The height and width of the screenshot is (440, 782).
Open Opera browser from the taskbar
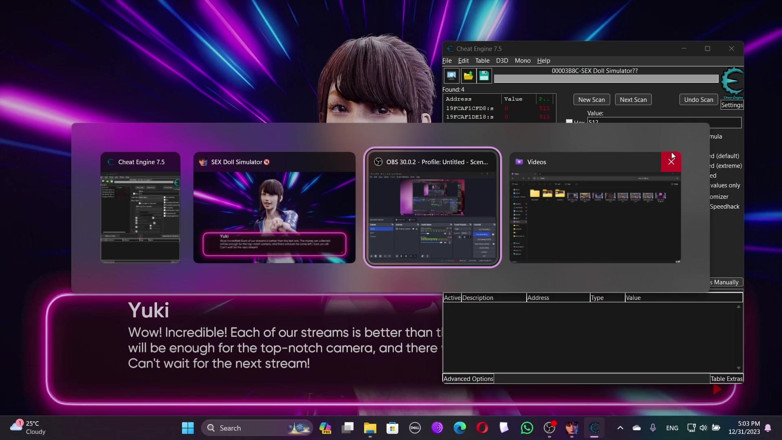coord(482,428)
